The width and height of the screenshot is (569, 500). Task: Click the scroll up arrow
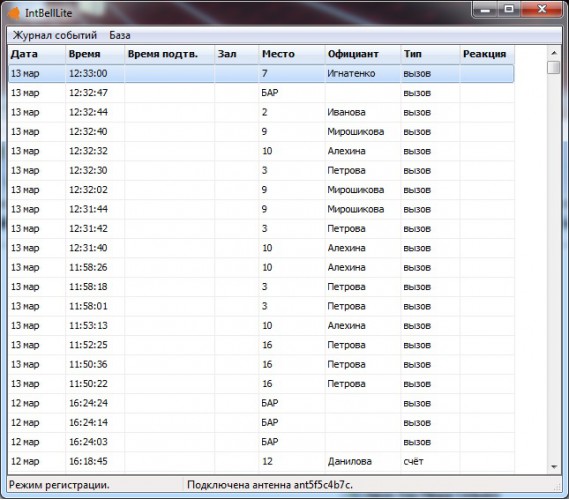[x=554, y=53]
